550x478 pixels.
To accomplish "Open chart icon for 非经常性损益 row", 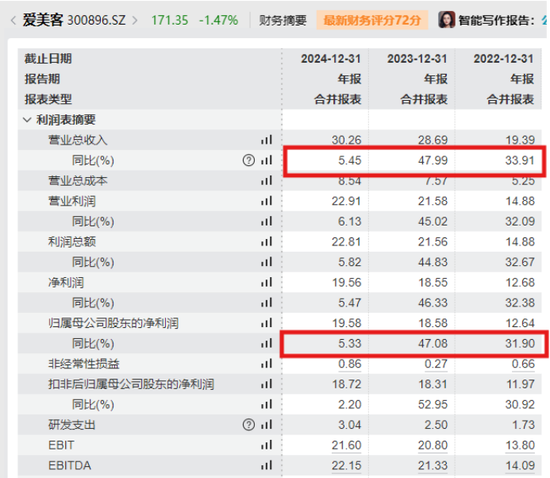I will coord(266,364).
